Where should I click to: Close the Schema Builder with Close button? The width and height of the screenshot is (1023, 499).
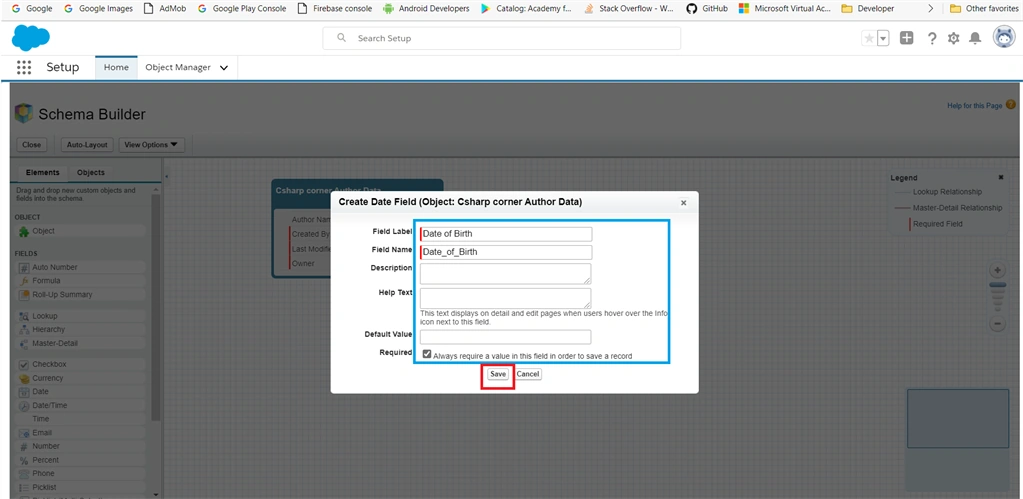[x=31, y=145]
